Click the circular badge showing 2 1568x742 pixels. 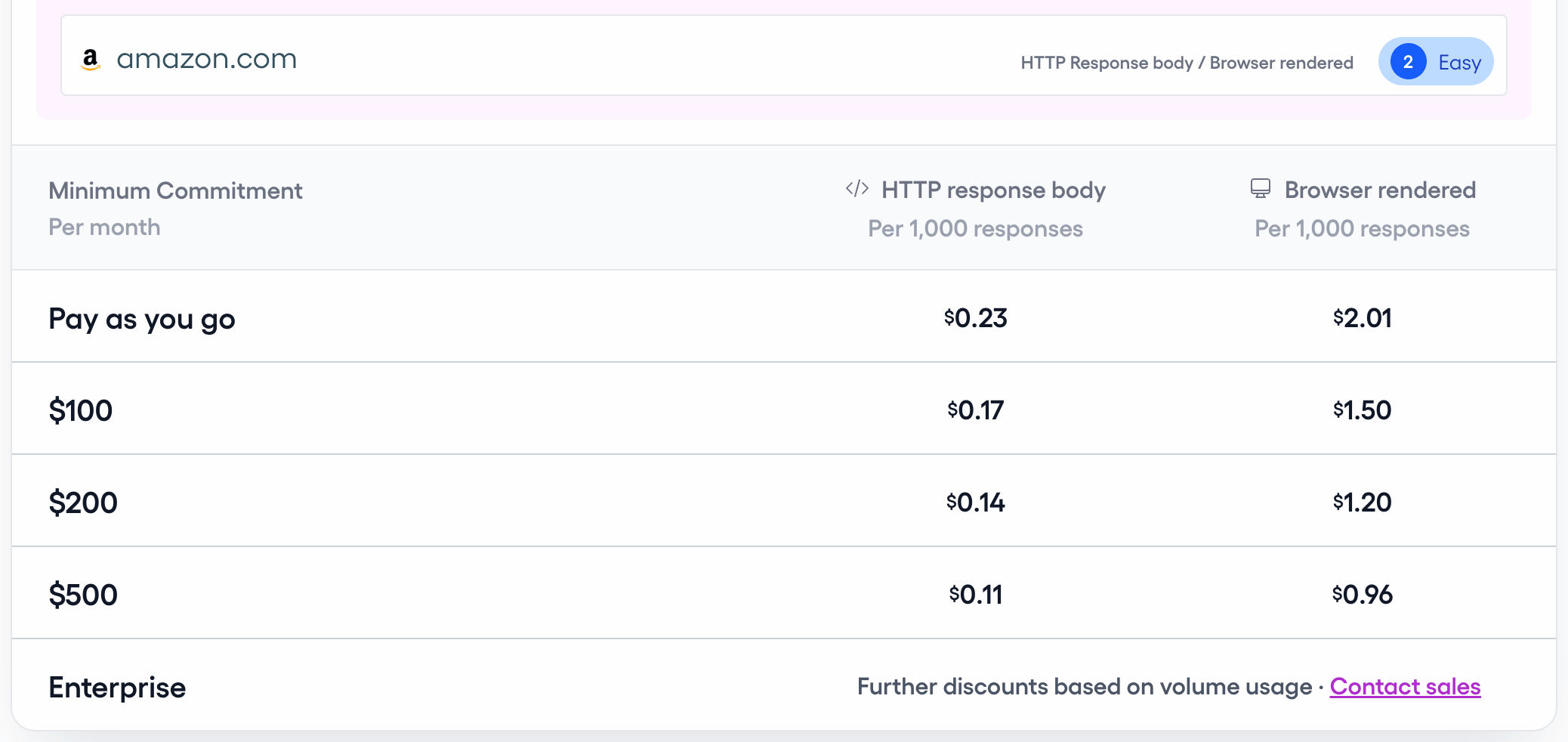tap(1408, 62)
